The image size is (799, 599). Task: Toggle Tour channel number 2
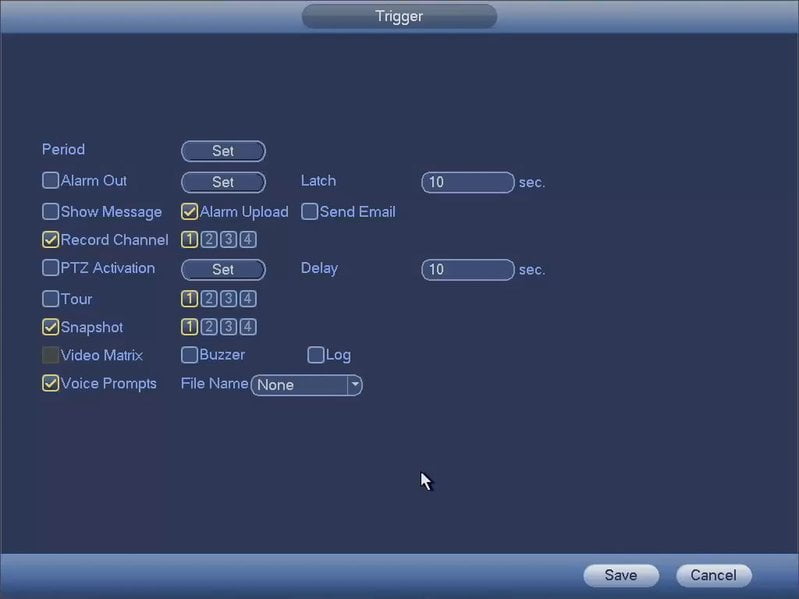(x=209, y=298)
